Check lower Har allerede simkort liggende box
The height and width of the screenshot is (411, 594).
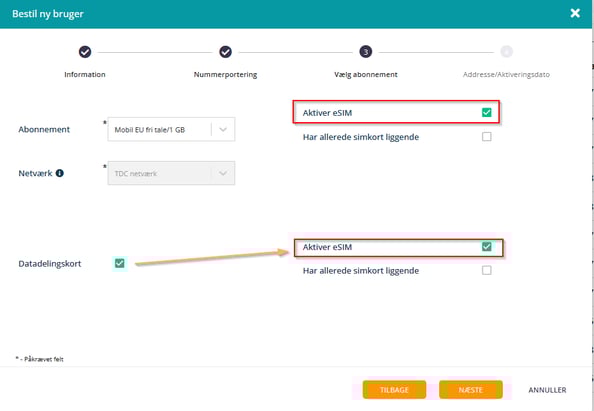pos(486,270)
